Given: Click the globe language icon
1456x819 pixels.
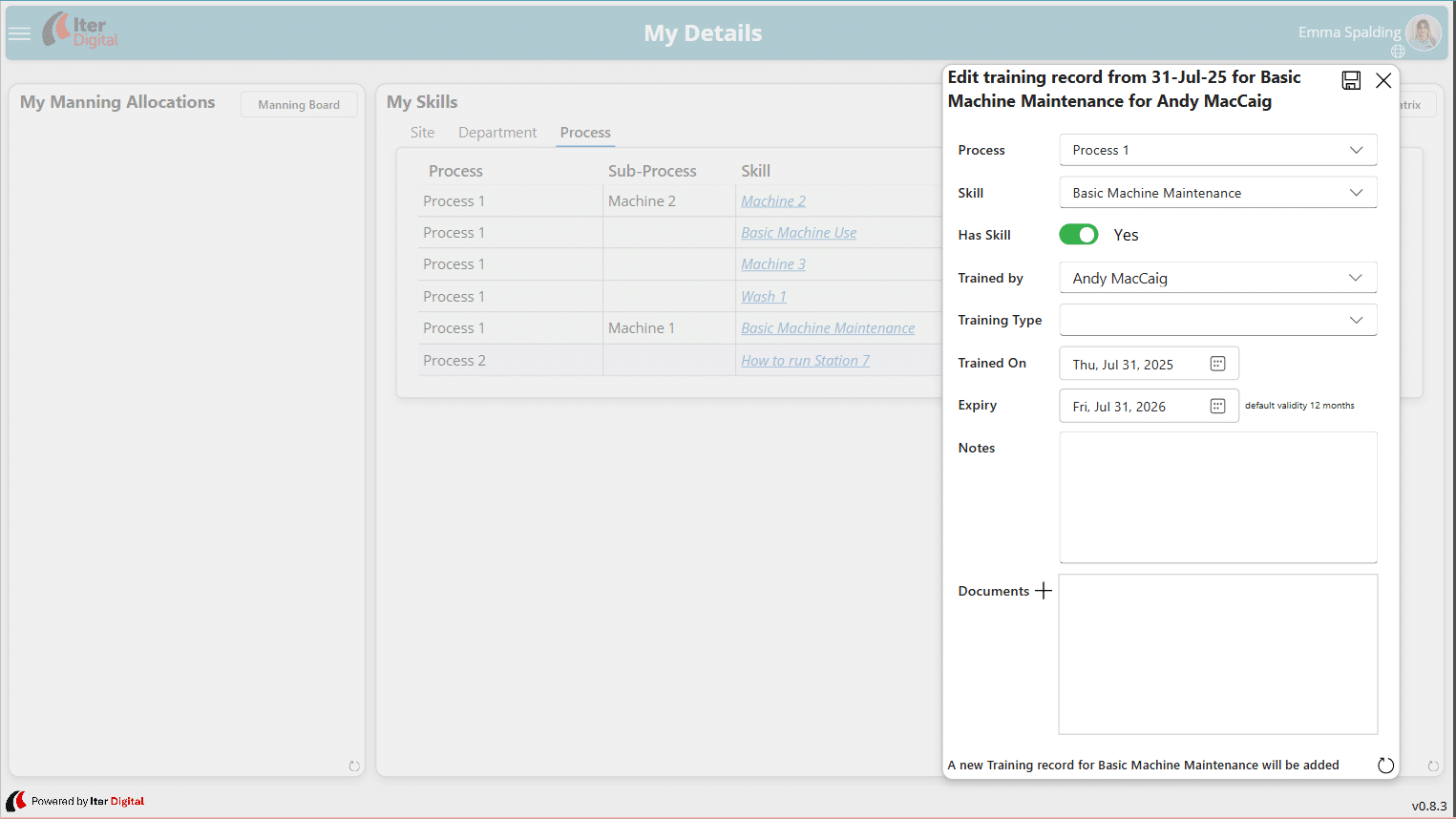Looking at the screenshot, I should click(1398, 52).
